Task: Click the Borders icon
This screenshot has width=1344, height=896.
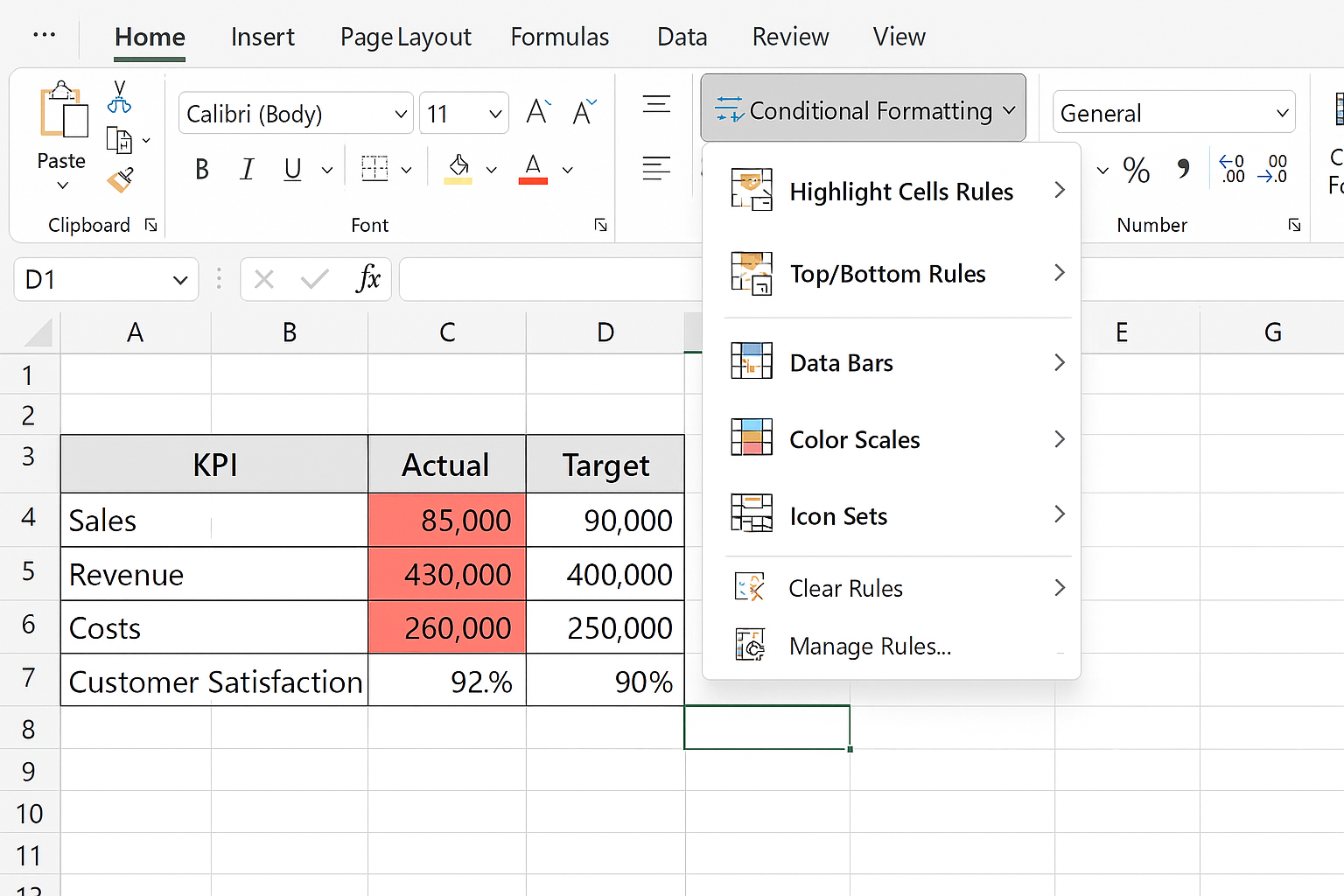Action: (374, 168)
